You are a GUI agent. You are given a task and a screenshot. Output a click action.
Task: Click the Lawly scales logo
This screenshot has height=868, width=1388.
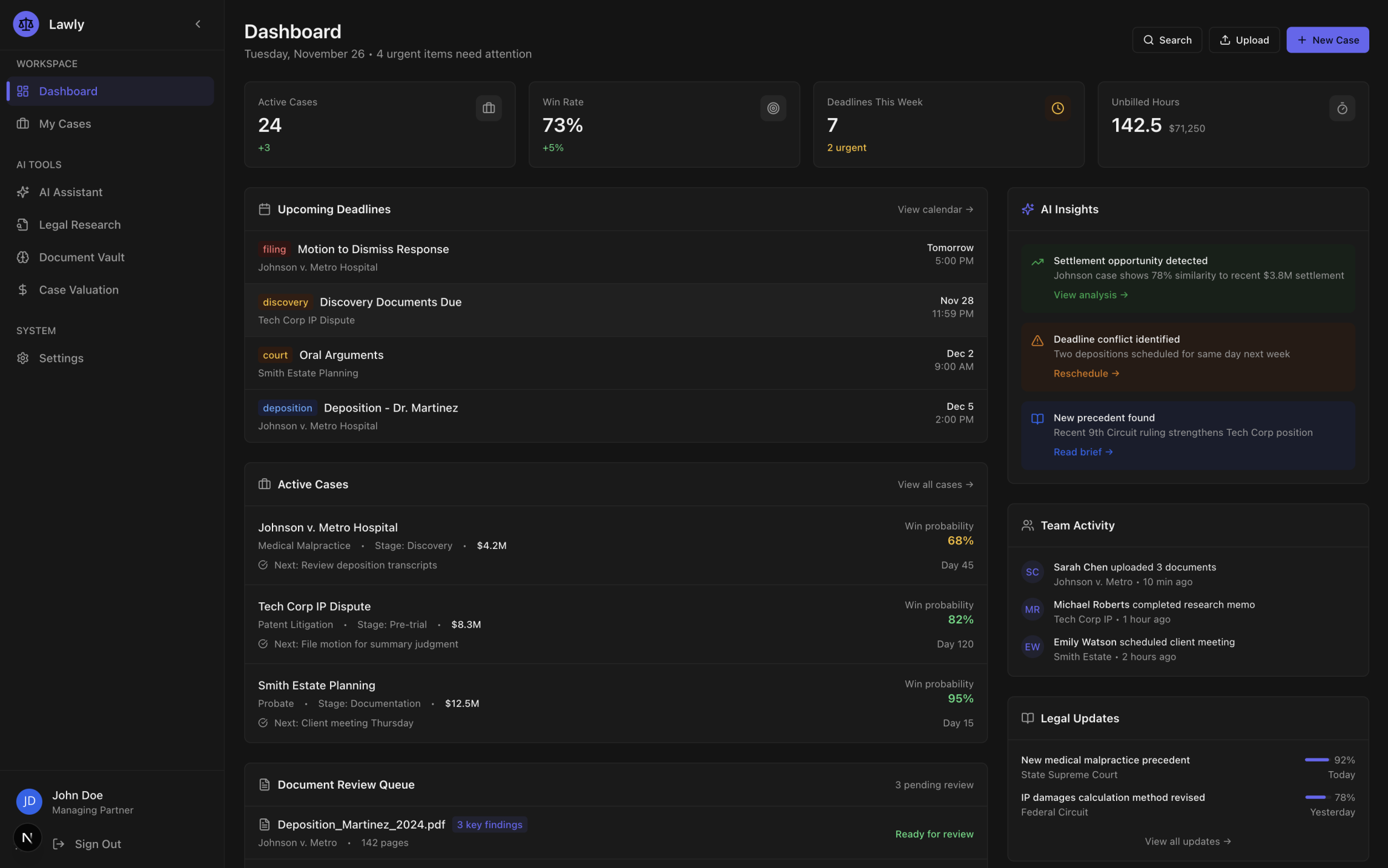coord(25,24)
